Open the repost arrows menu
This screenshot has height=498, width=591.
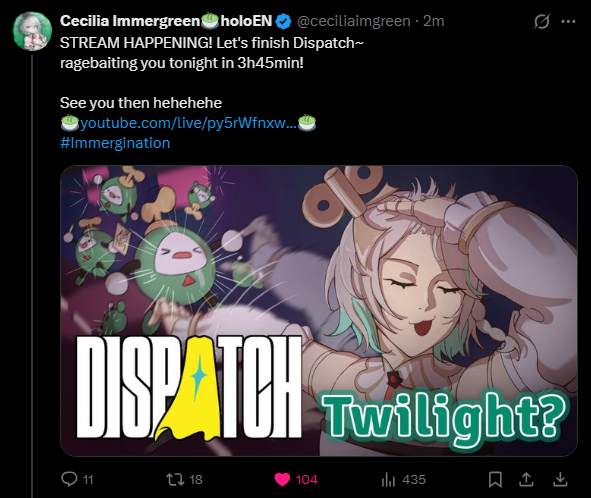pos(175,479)
